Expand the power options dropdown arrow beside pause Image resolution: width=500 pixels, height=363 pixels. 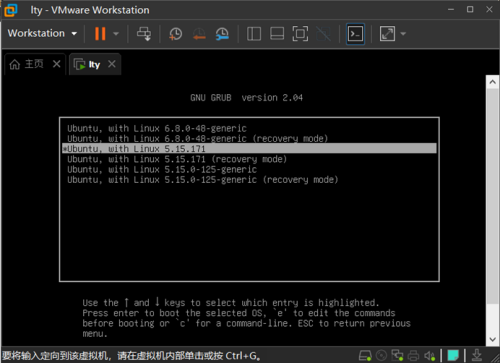coord(116,34)
